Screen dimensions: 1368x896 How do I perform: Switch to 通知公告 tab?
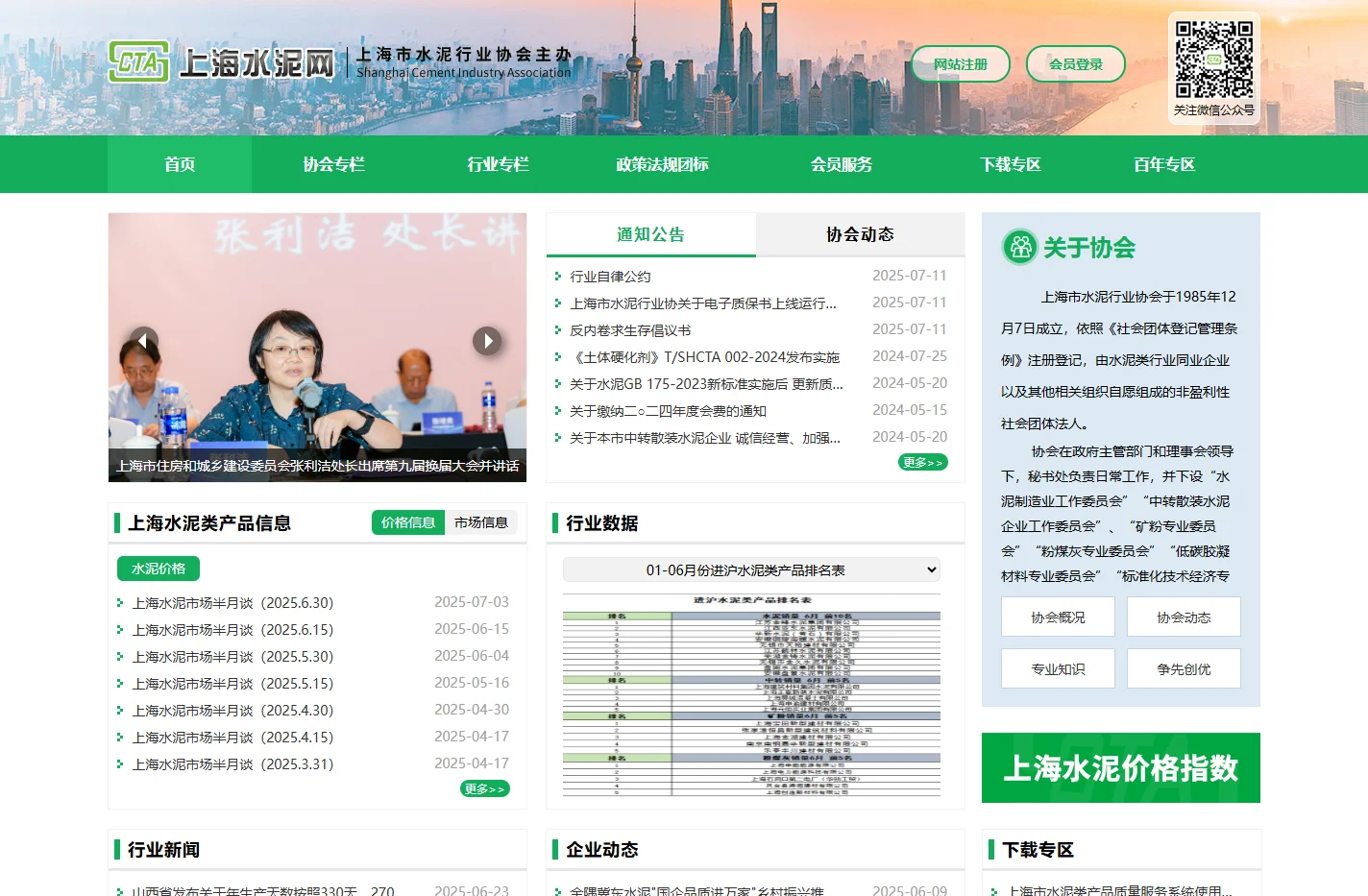(x=651, y=234)
